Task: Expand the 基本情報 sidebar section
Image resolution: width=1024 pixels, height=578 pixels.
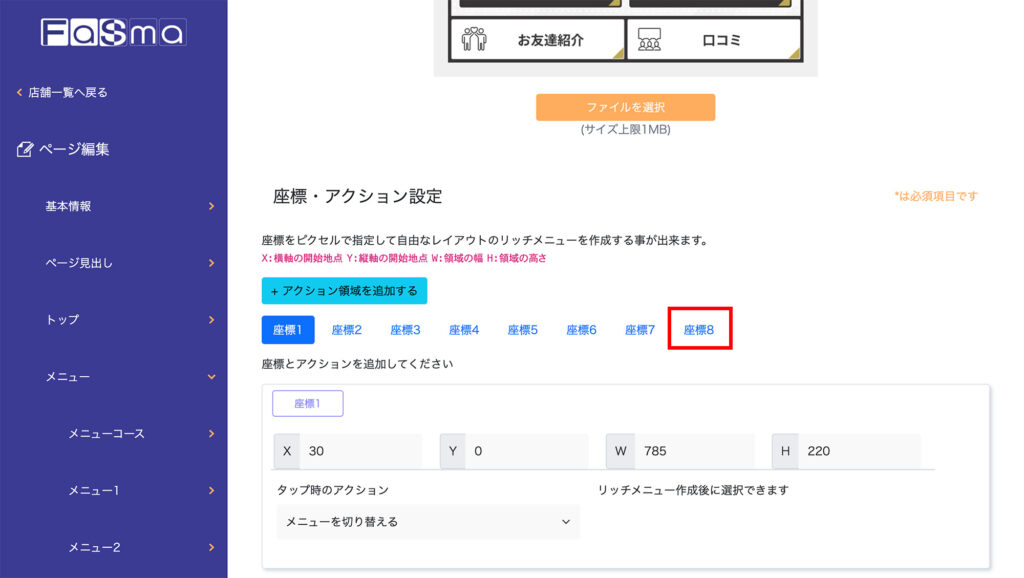Action: click(130, 206)
